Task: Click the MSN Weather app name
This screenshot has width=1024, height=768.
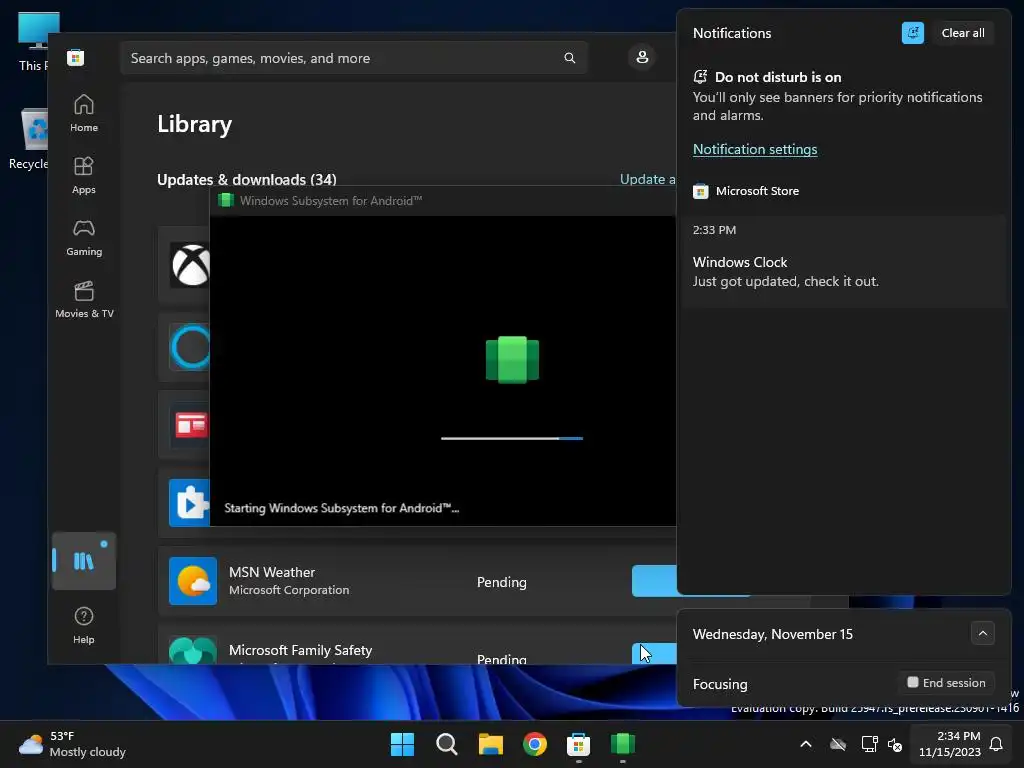Action: (x=272, y=572)
